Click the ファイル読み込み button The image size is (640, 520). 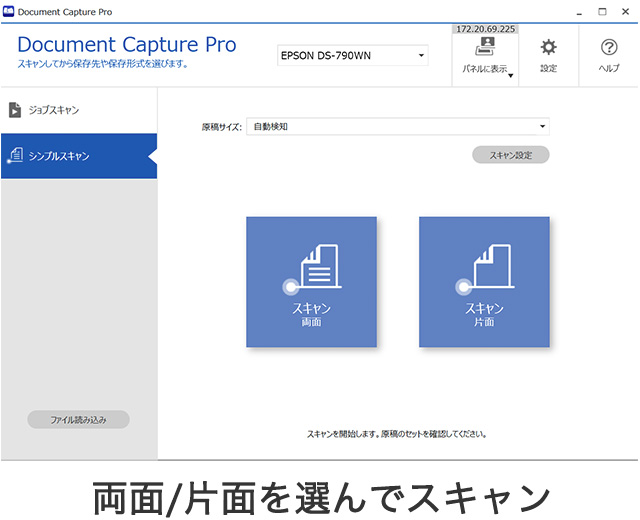pos(78,420)
